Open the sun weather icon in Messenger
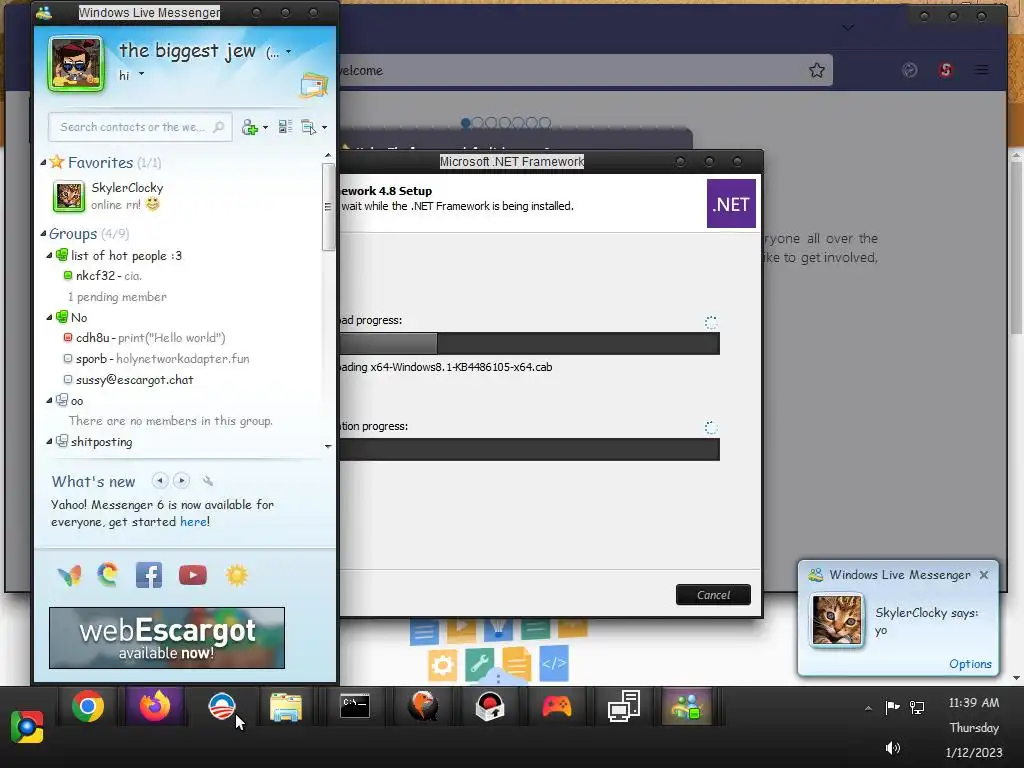 point(237,575)
